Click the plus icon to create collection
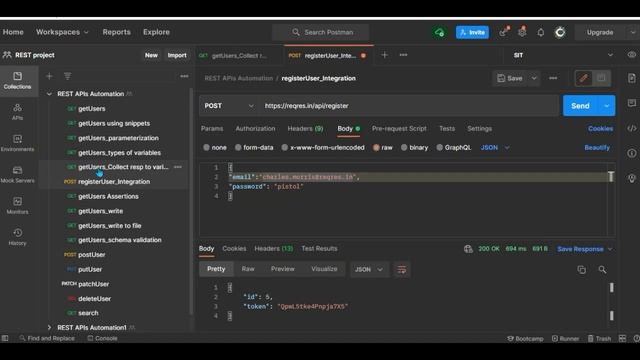640x360 pixels. point(49,76)
